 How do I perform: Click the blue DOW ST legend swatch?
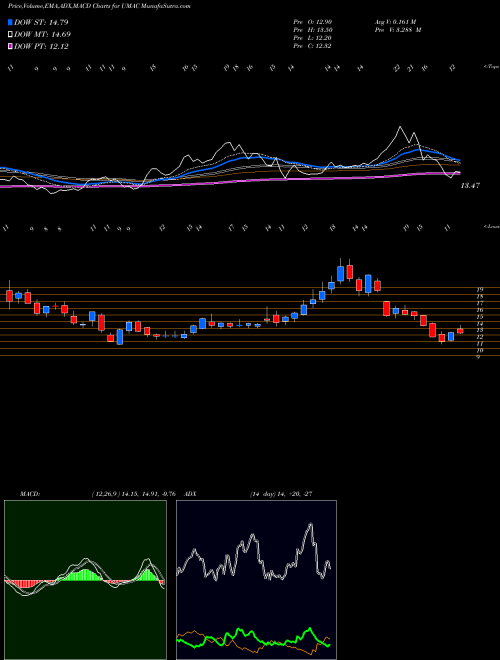click(10, 22)
